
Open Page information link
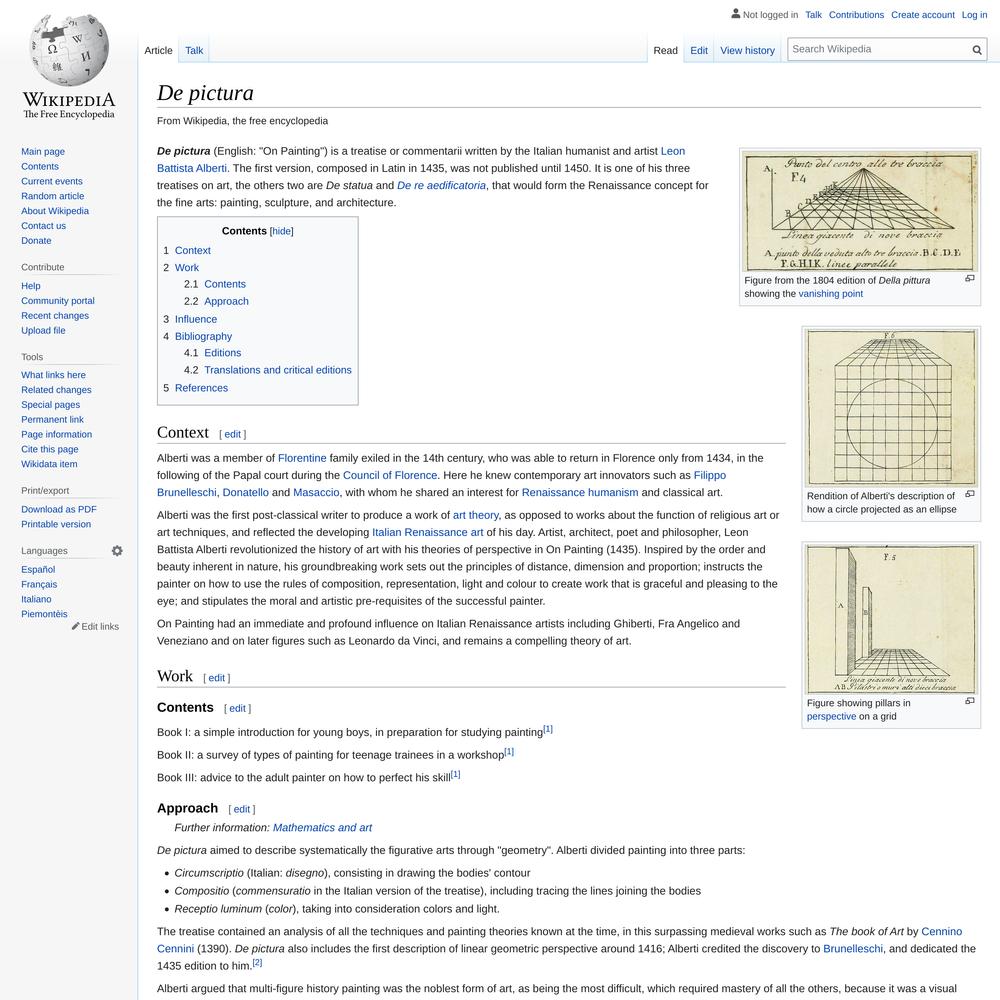click(56, 434)
